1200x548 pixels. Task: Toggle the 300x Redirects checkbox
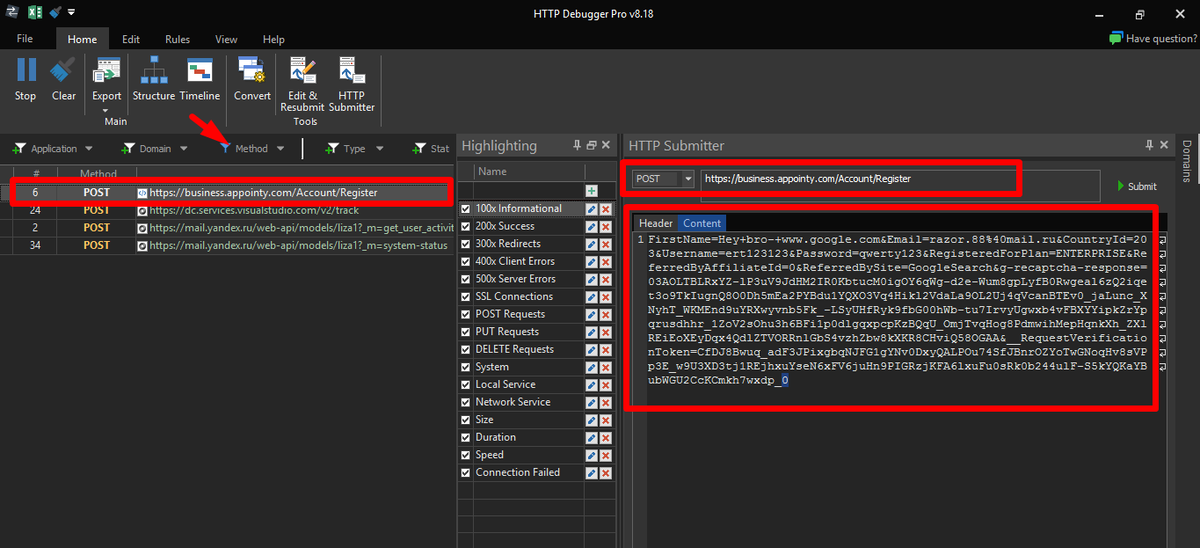[x=466, y=244]
